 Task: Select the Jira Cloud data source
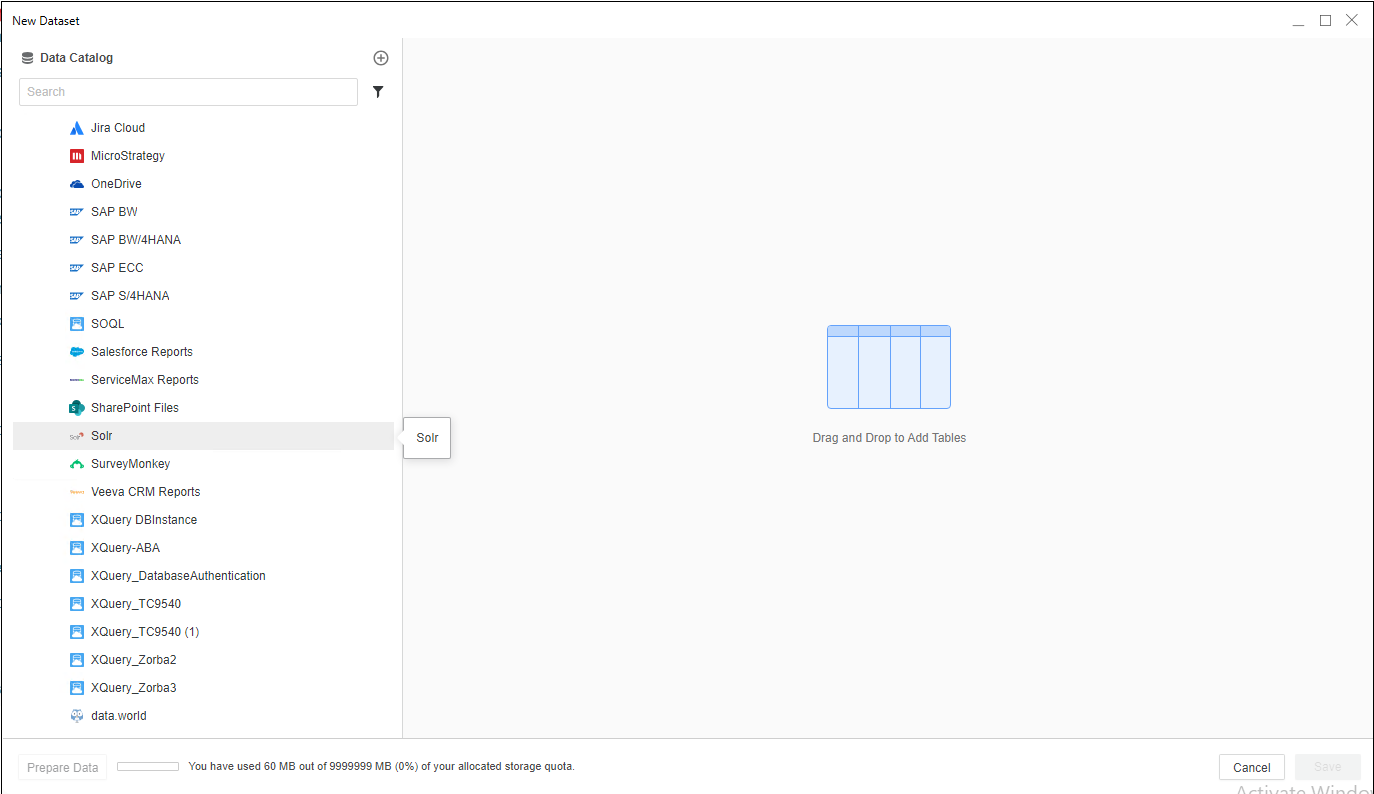tap(203, 128)
